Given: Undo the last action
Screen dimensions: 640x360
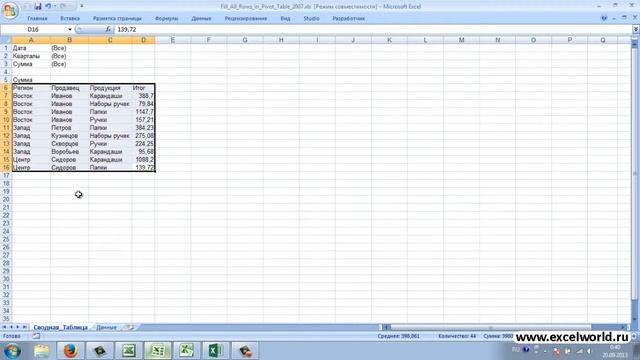Looking at the screenshot, I should pyautogui.click(x=48, y=6).
